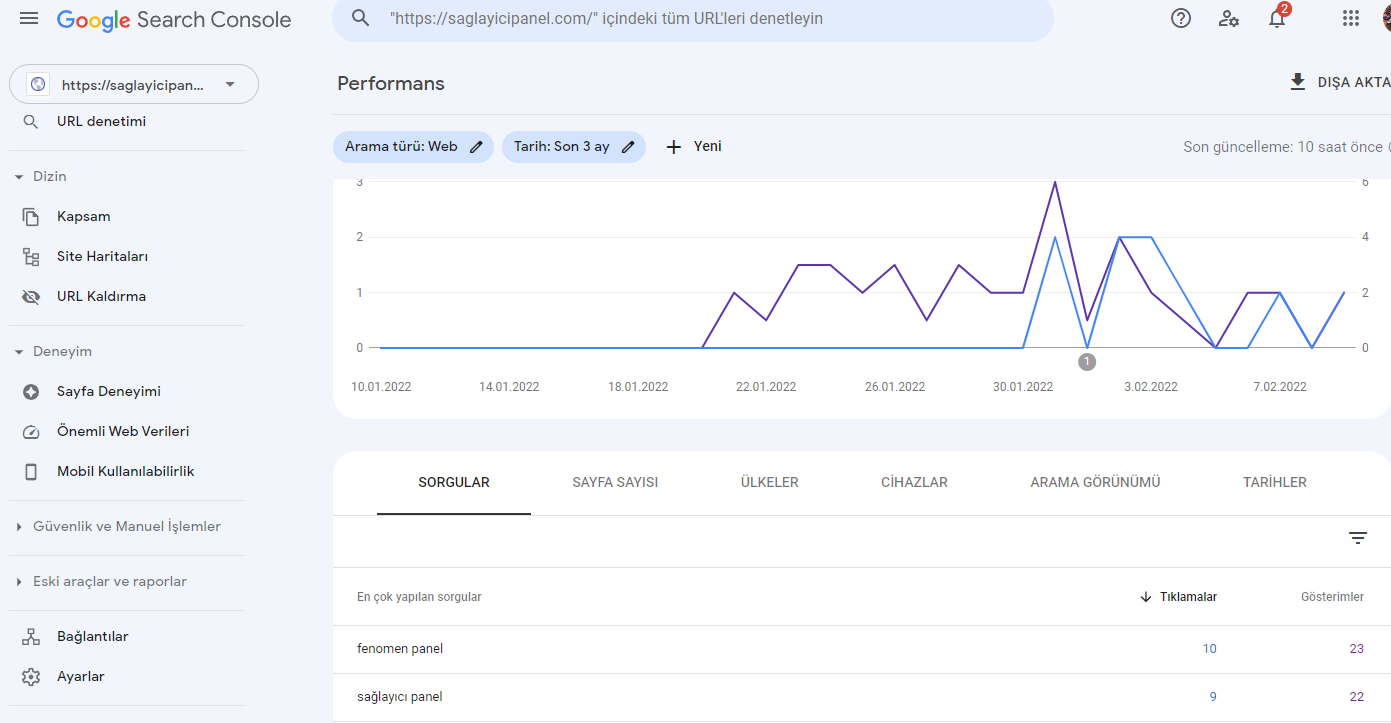Open the property selector dropdown
1391x723 pixels.
134,85
